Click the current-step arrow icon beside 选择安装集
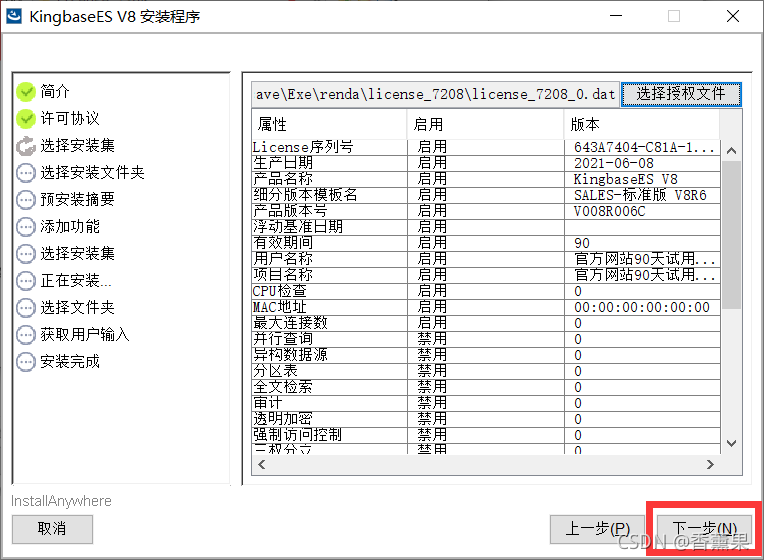The width and height of the screenshot is (764, 560). (26, 146)
